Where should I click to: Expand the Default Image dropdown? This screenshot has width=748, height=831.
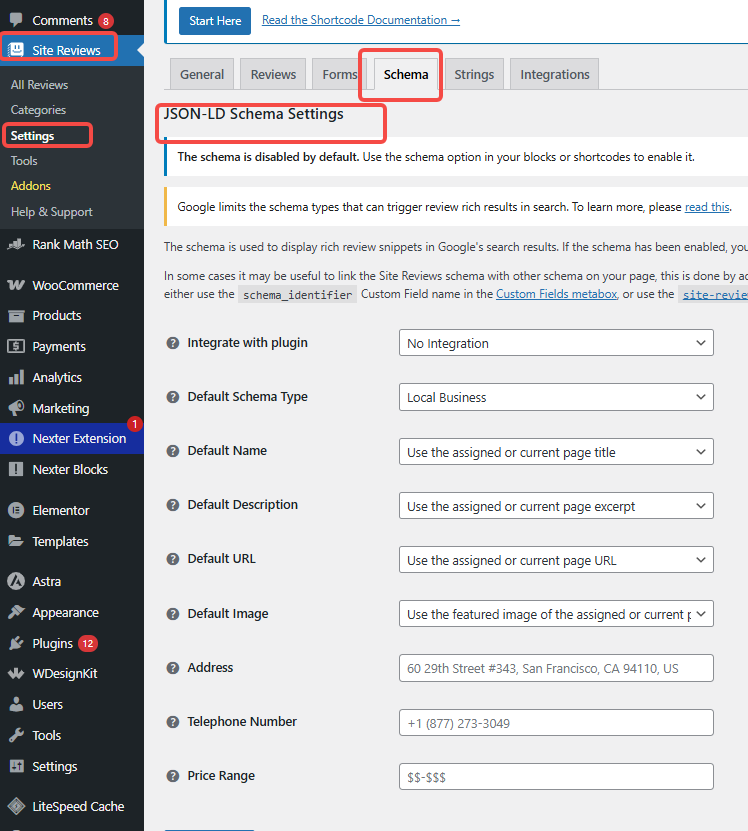pyautogui.click(x=555, y=614)
